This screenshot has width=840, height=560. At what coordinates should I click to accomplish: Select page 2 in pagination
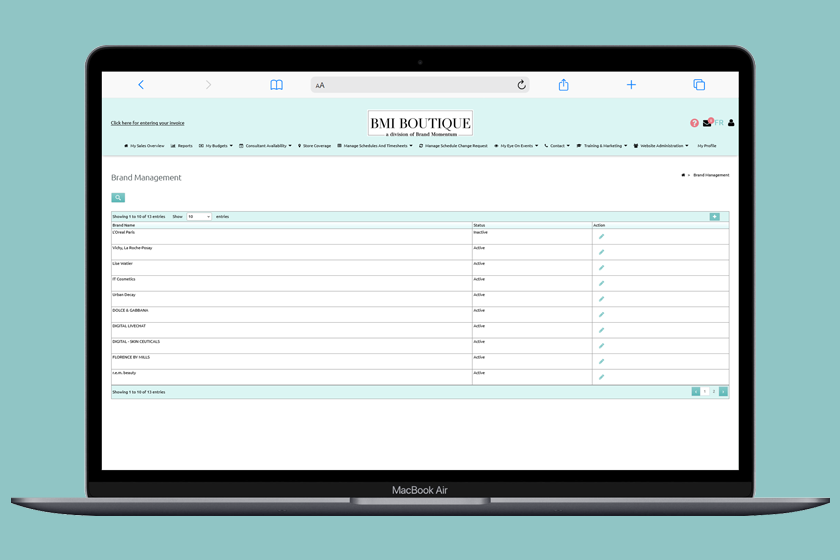714,392
